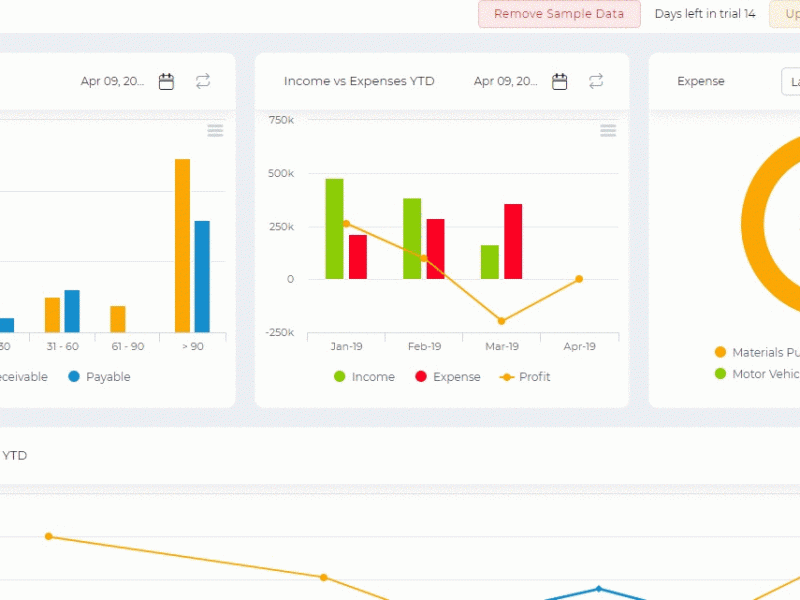Click the Remove Sample Data button
Image resolution: width=800 pixels, height=600 pixels.
pos(559,14)
